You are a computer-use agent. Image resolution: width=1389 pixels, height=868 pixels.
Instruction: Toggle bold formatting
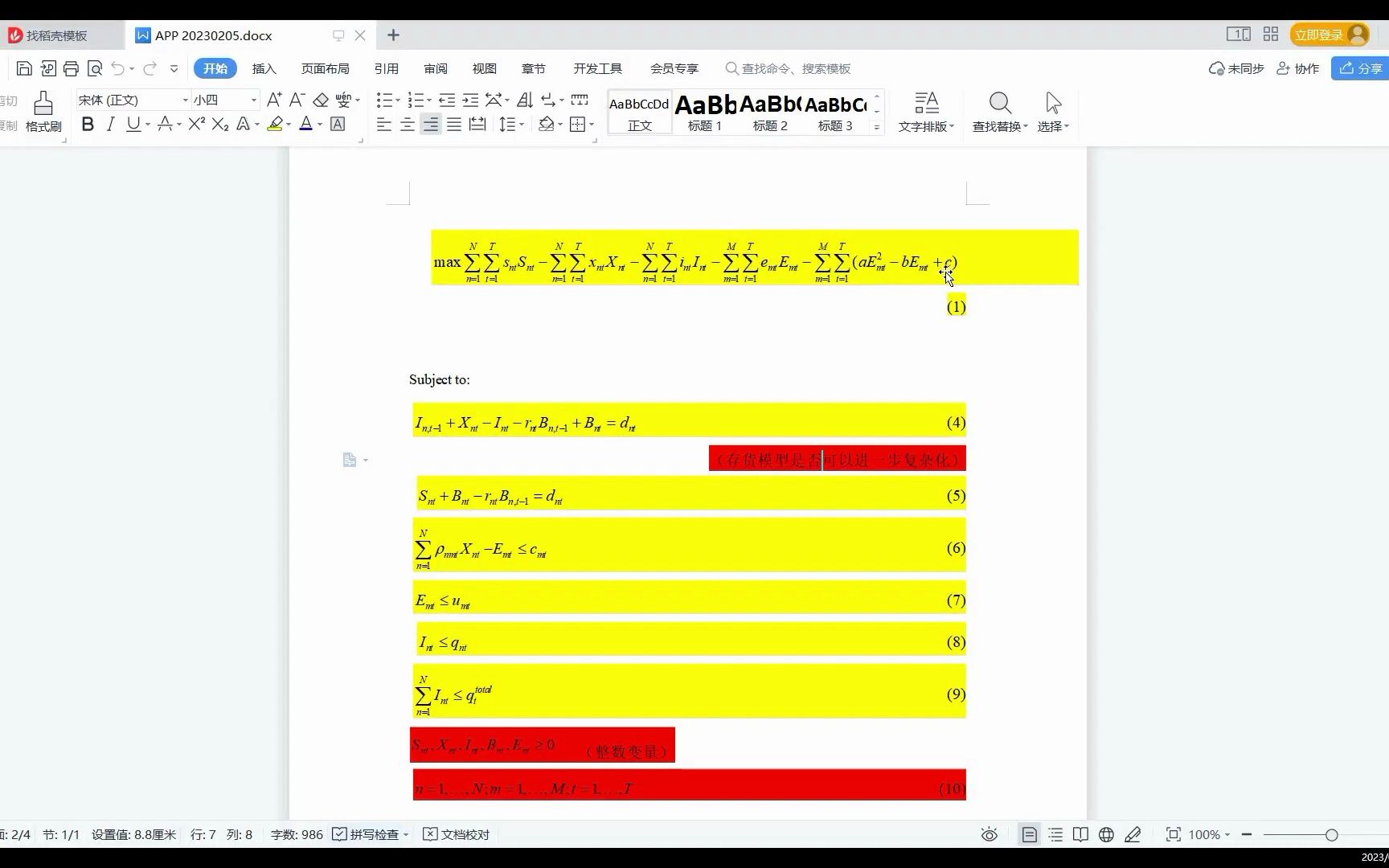(x=88, y=124)
